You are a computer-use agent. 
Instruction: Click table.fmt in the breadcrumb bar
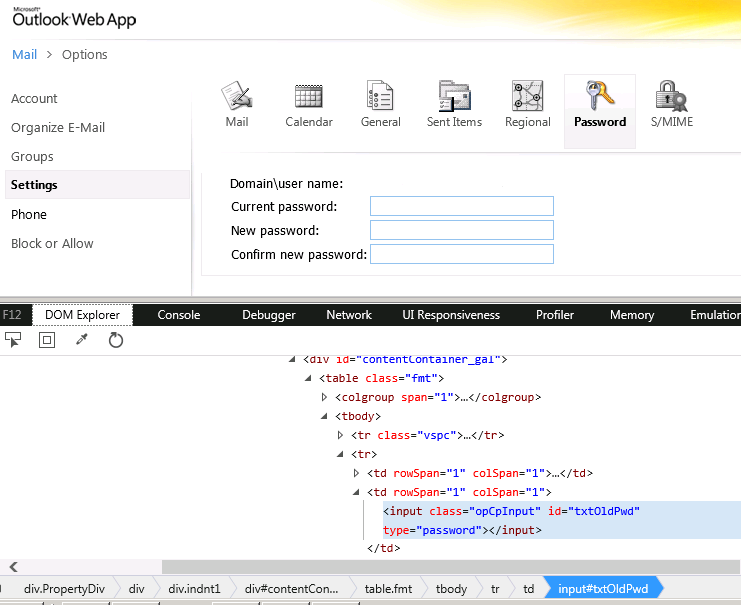pyautogui.click(x=388, y=589)
